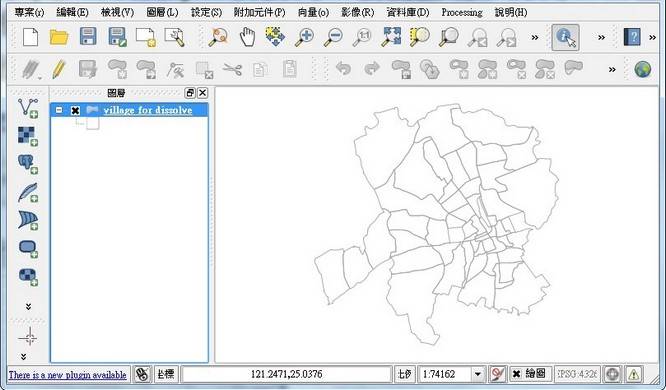Click the stop rendering icon in status bar

497,374
